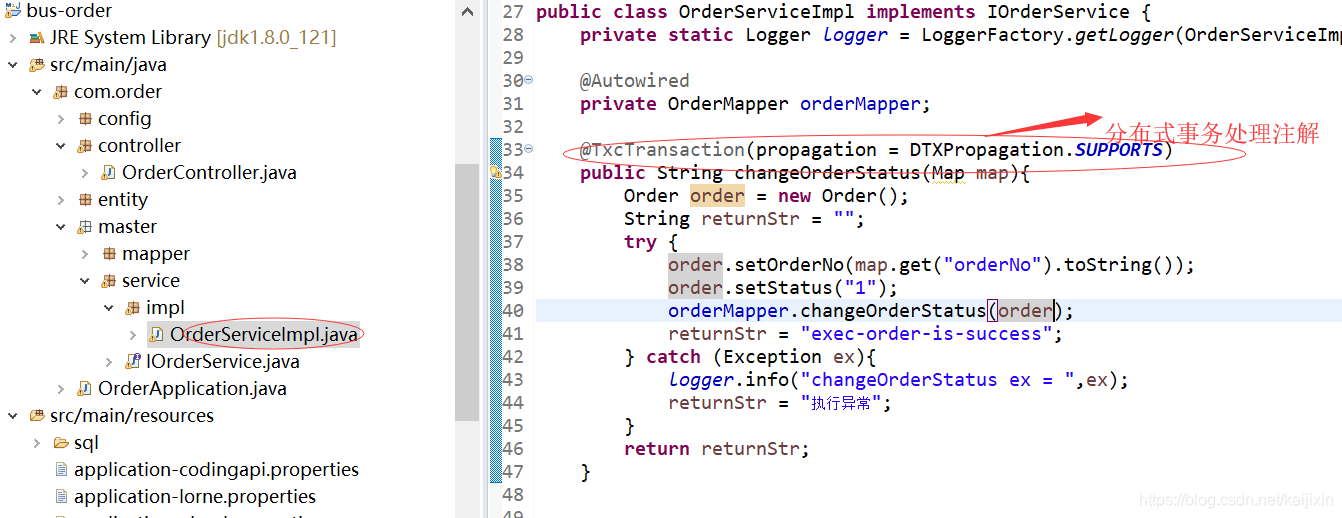Viewport: 1342px width, 518px height.
Task: Select application-lorne.properties file
Action: 195,497
